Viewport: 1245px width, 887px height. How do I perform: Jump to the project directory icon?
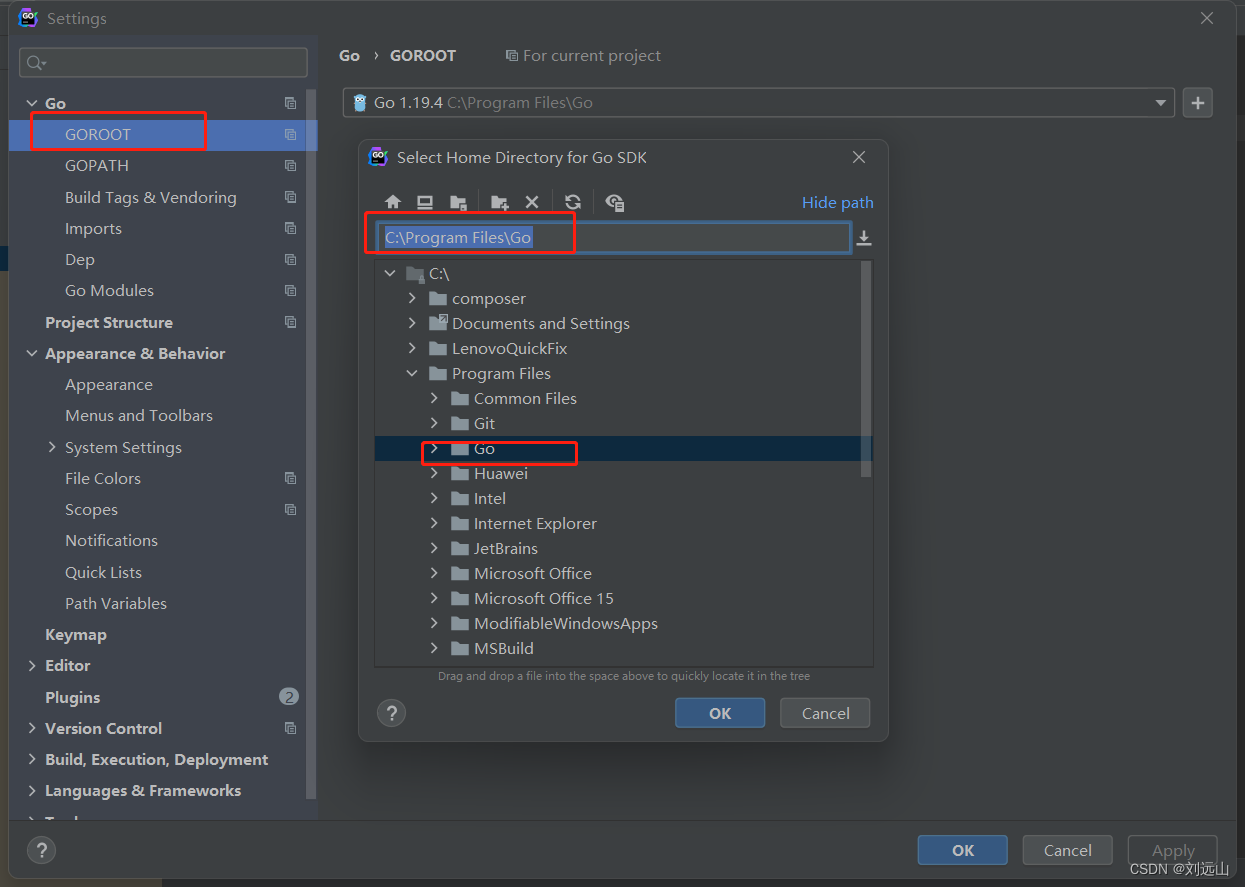click(458, 202)
